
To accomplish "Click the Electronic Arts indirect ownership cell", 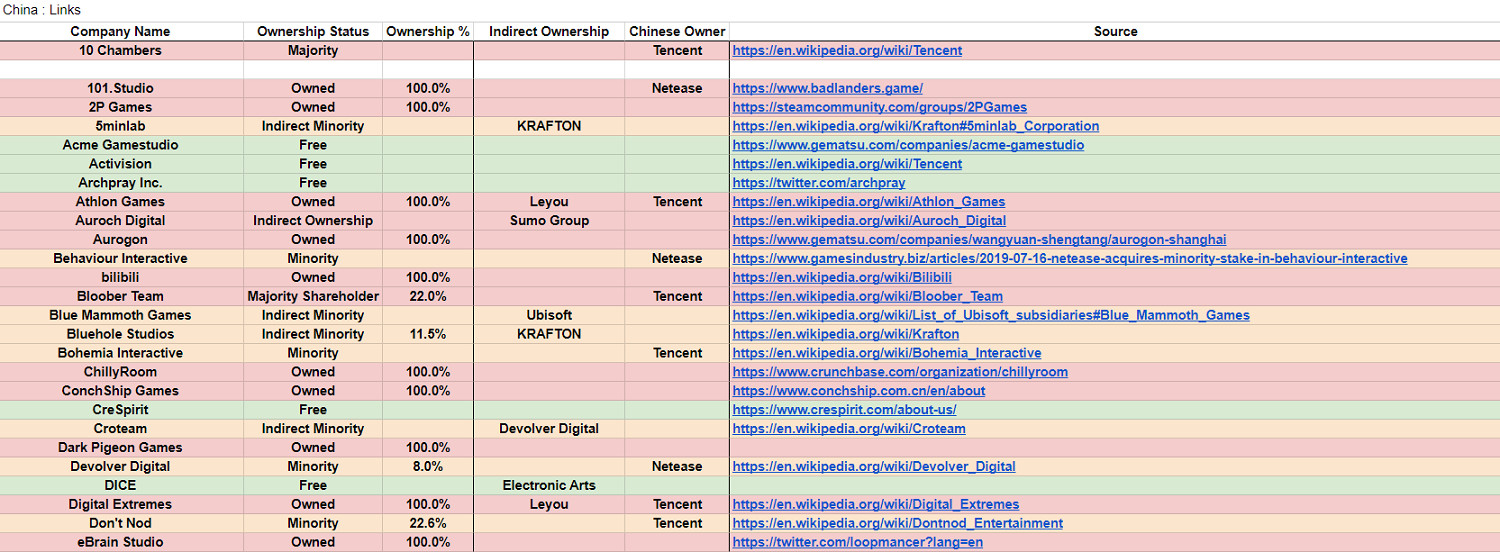I will (x=549, y=485).
